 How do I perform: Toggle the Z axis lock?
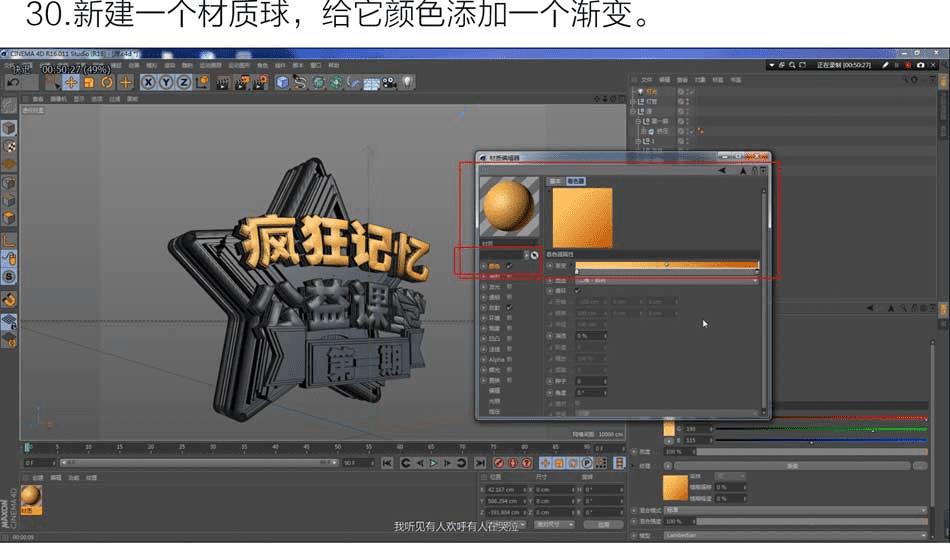[x=184, y=82]
